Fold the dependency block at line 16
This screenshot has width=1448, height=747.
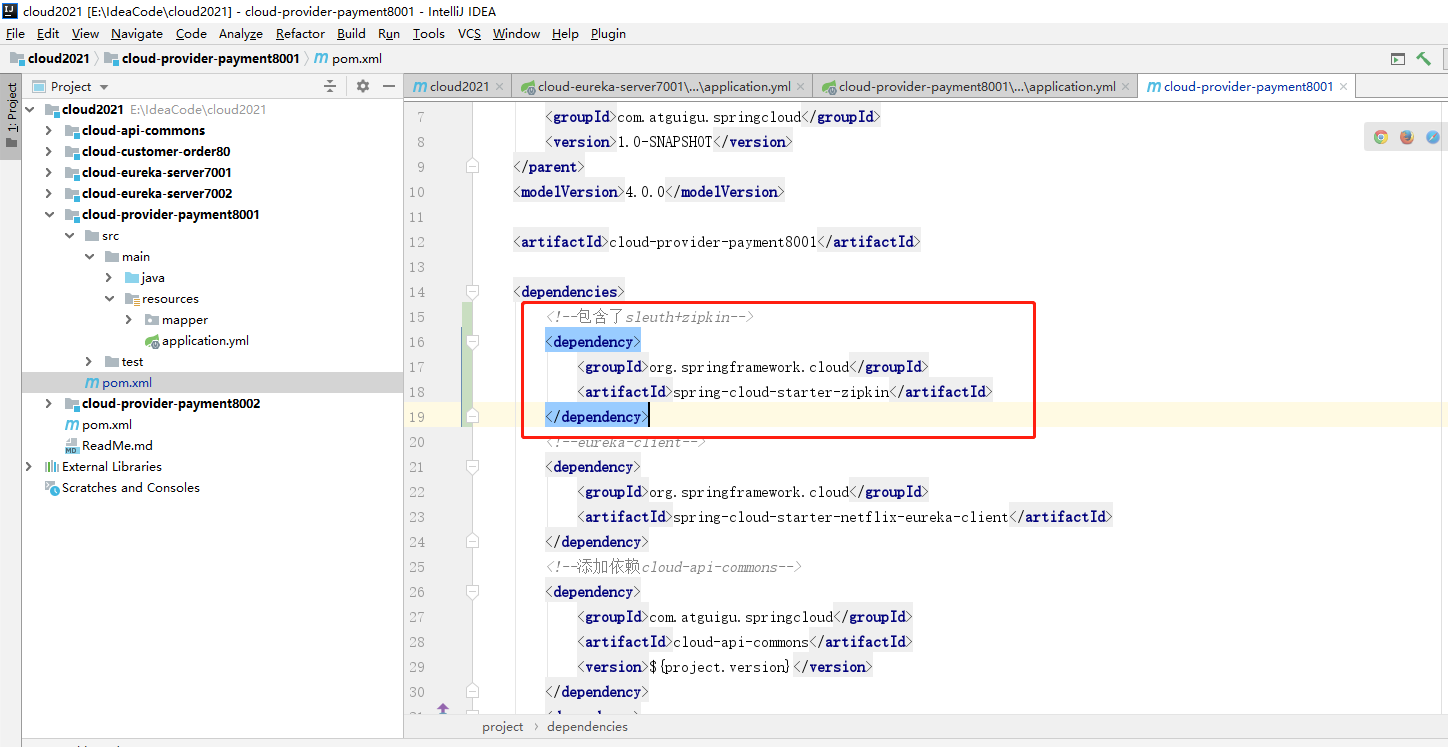(473, 342)
